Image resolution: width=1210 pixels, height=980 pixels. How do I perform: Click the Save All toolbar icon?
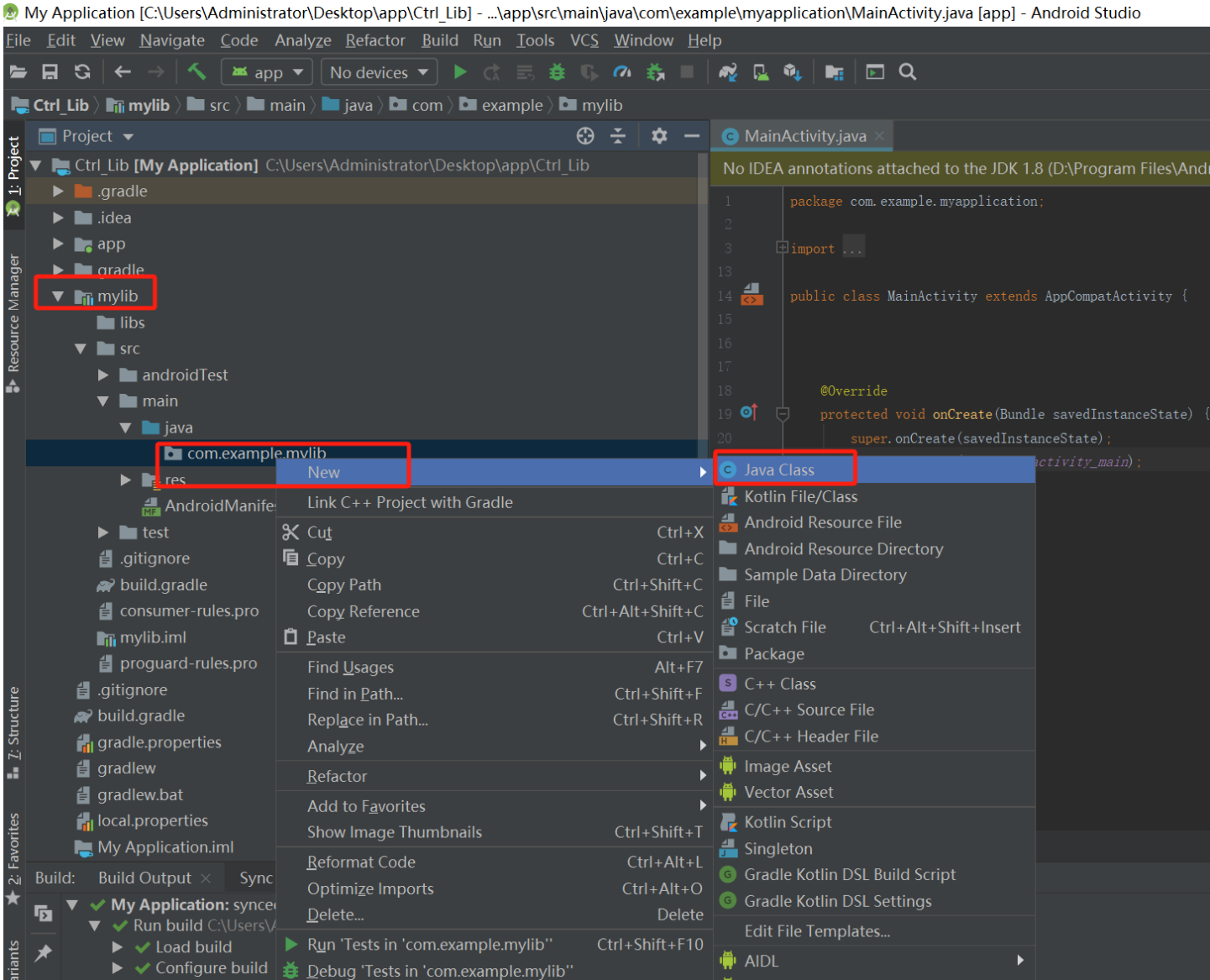pyautogui.click(x=50, y=72)
